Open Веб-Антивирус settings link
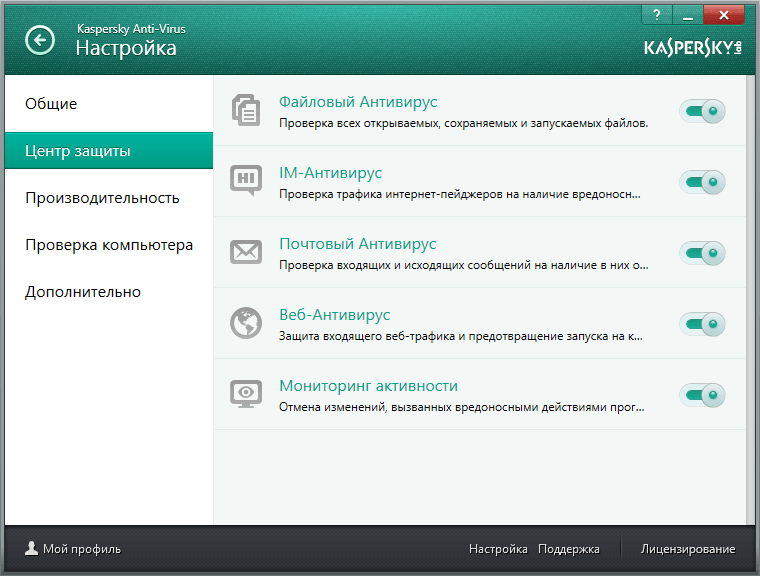760x576 pixels. [x=334, y=315]
